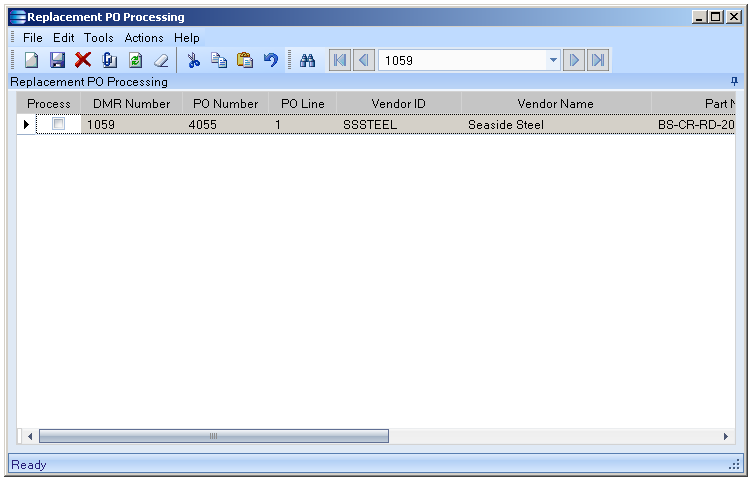Select the Vendor ID cell SSSTEEL

399,125
